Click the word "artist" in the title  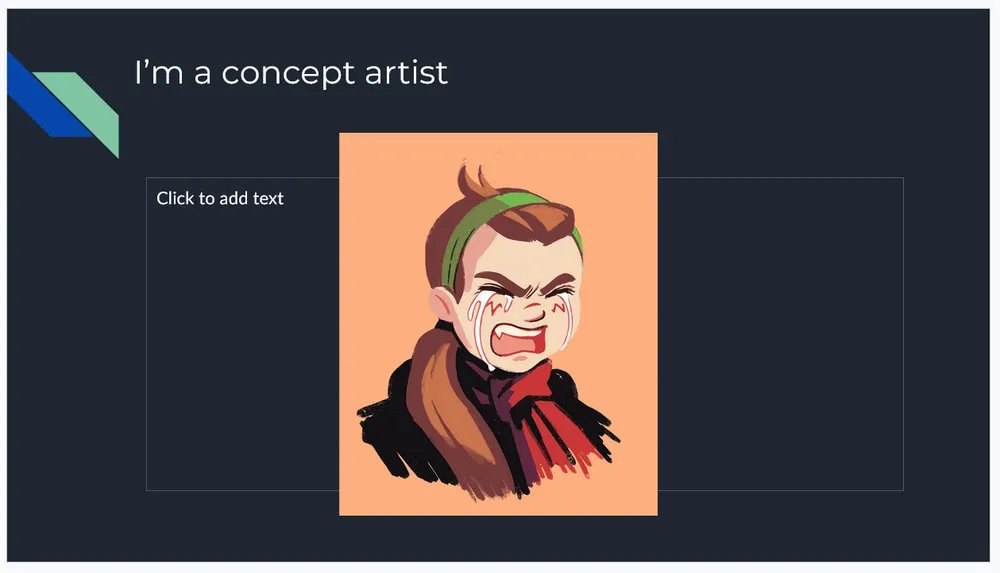(406, 71)
